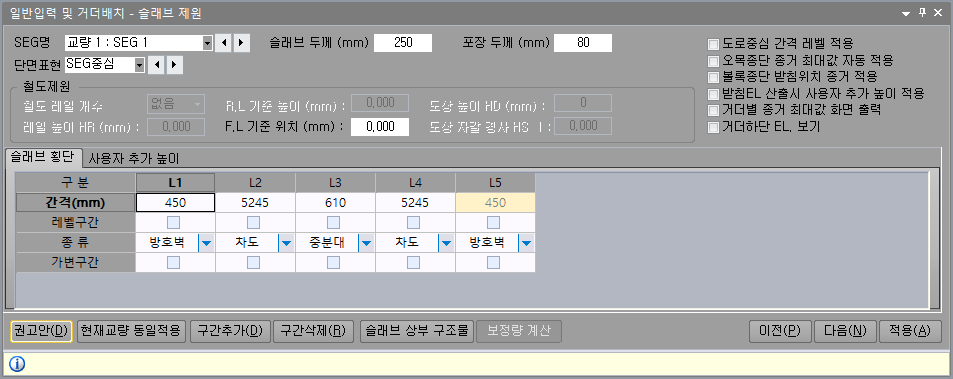Click F.L 기준 위치 input field
Screen dimensions: 953x379
coord(380,126)
